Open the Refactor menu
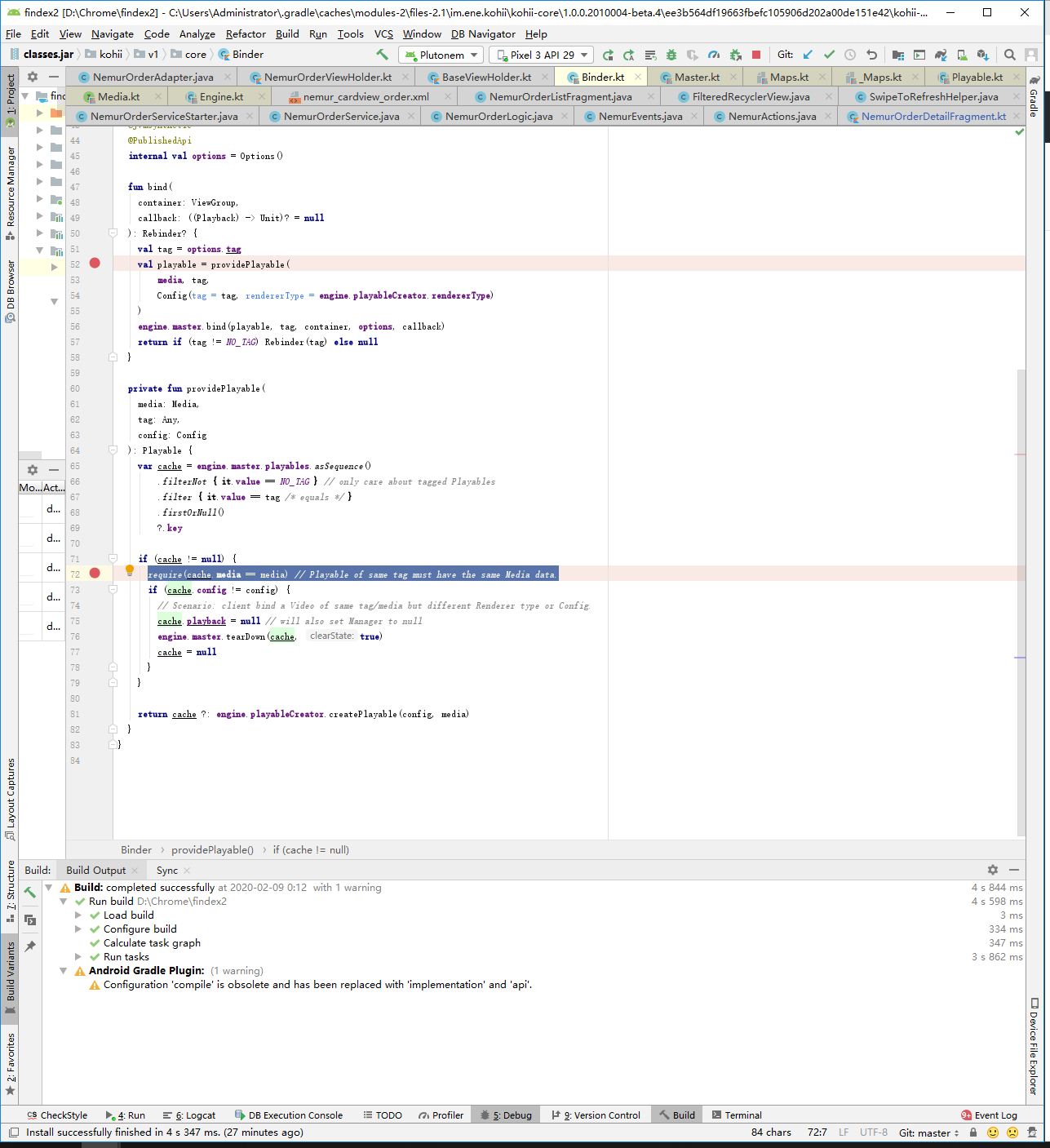 (x=246, y=33)
